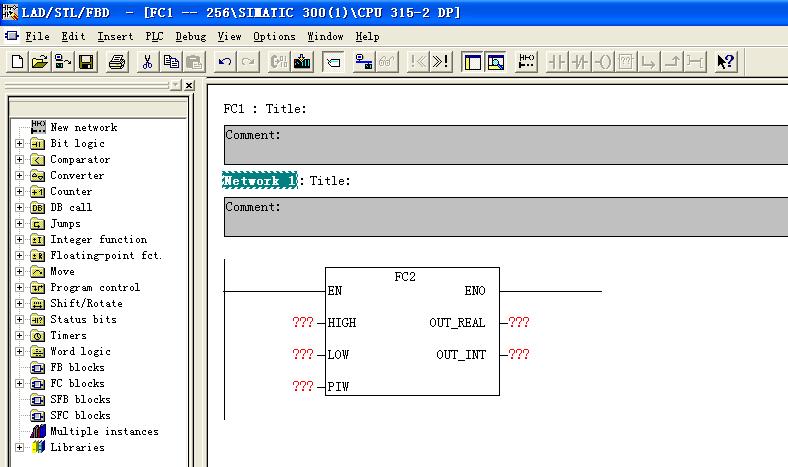This screenshot has height=467, width=788.
Task: Click the Cut scissors icon
Action: [x=147, y=62]
